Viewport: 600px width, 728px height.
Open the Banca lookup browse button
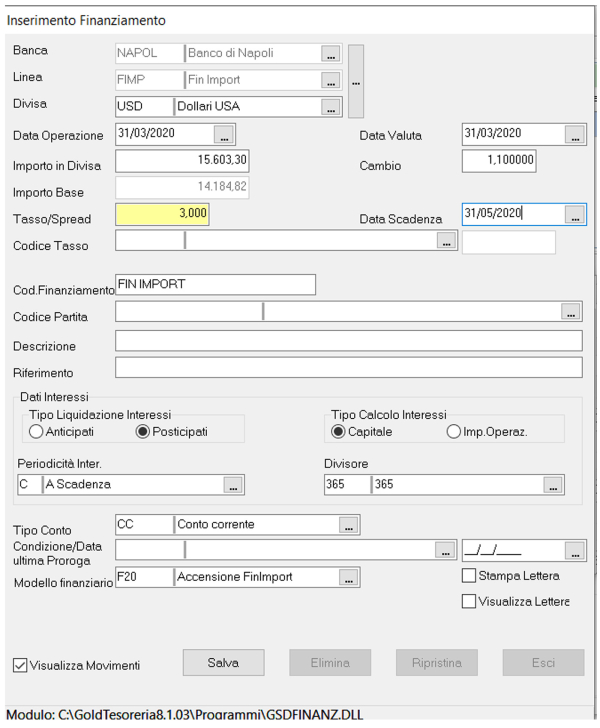(x=331, y=53)
